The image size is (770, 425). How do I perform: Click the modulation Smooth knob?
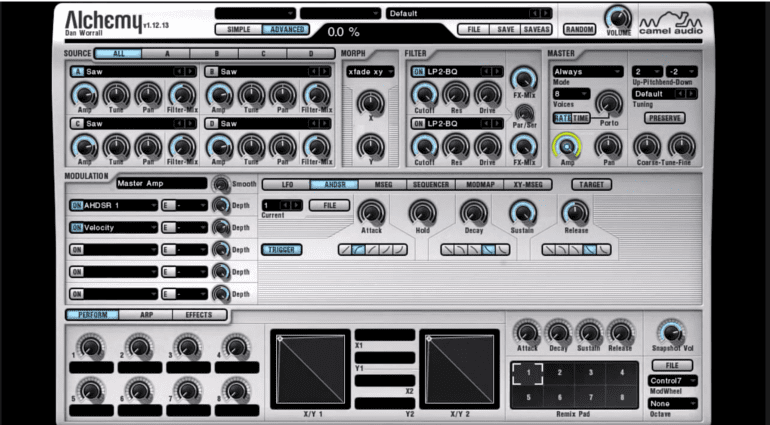pyautogui.click(x=221, y=184)
